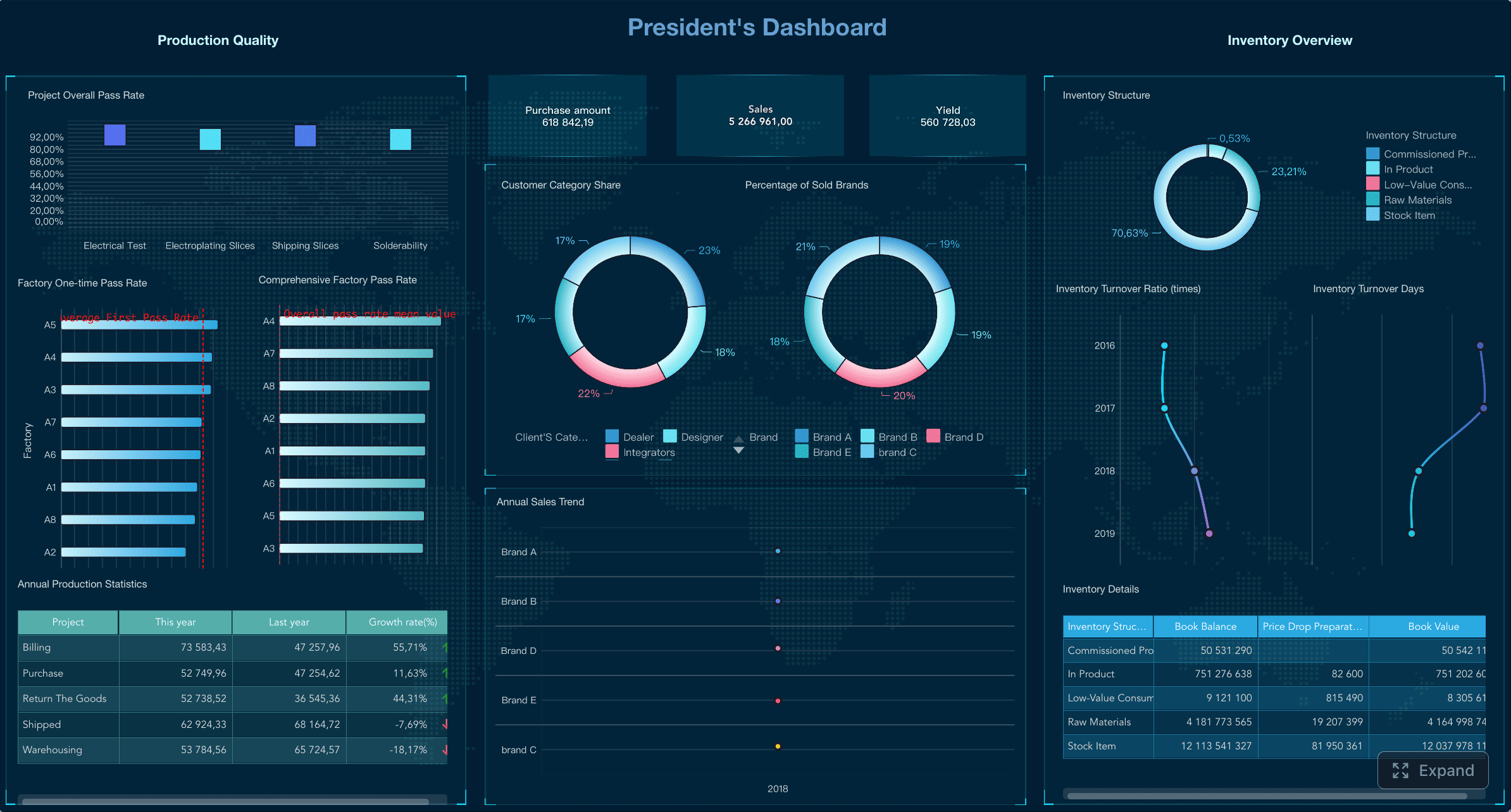
Task: Click the Raw Materials legend icon
Action: (x=1372, y=199)
